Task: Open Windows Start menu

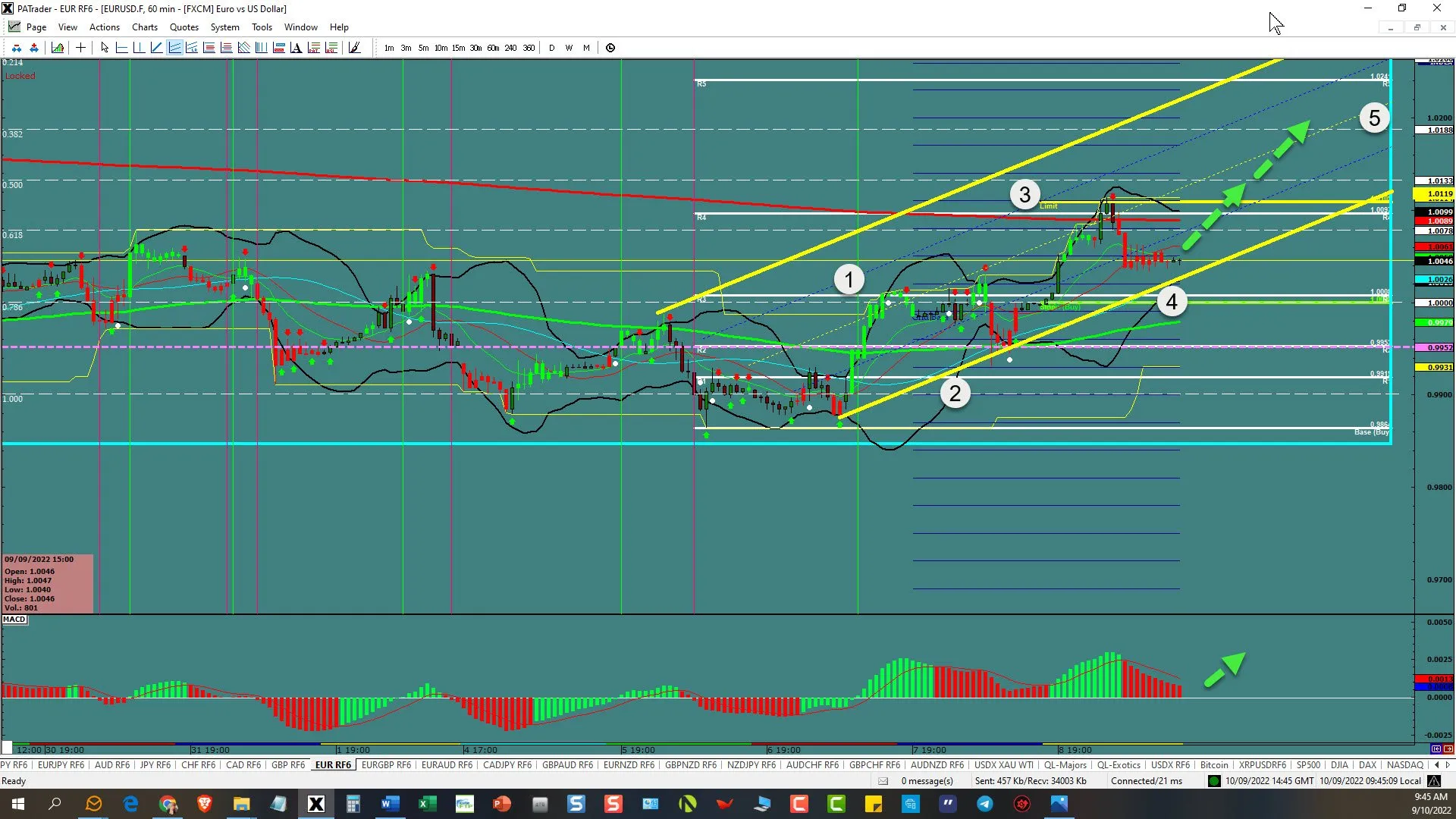Action: pyautogui.click(x=18, y=804)
